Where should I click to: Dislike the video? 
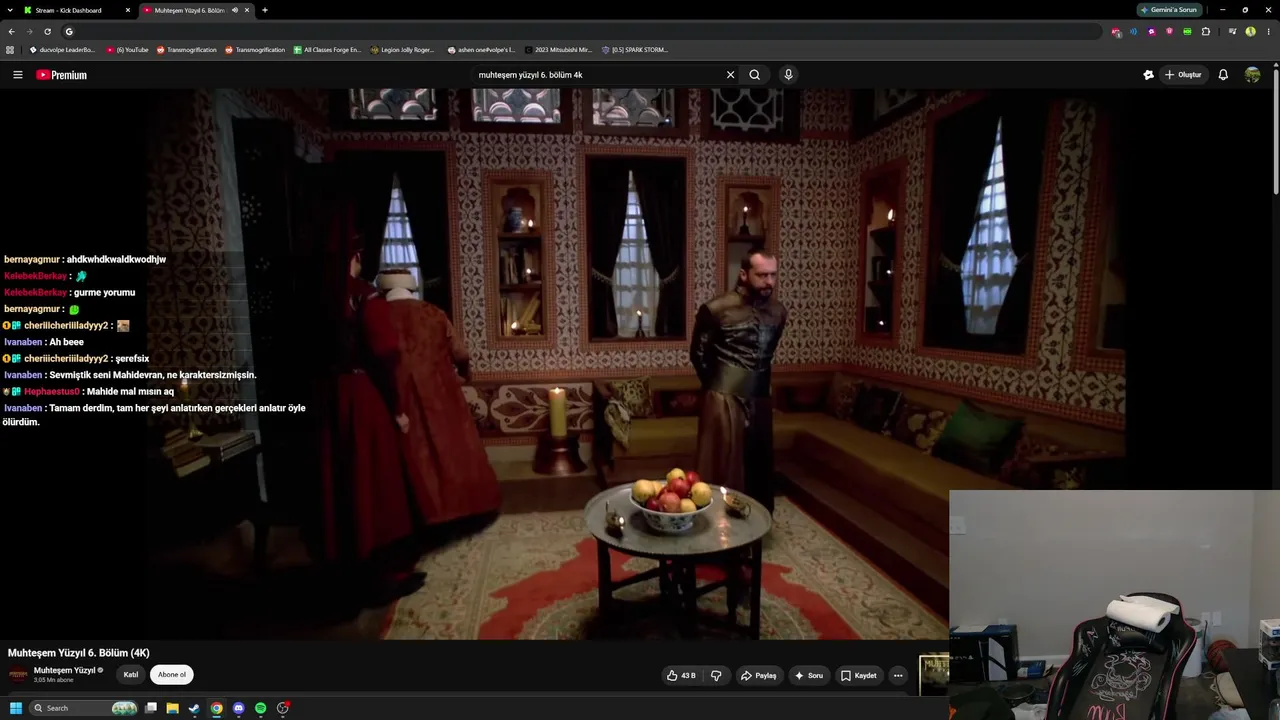tap(716, 676)
